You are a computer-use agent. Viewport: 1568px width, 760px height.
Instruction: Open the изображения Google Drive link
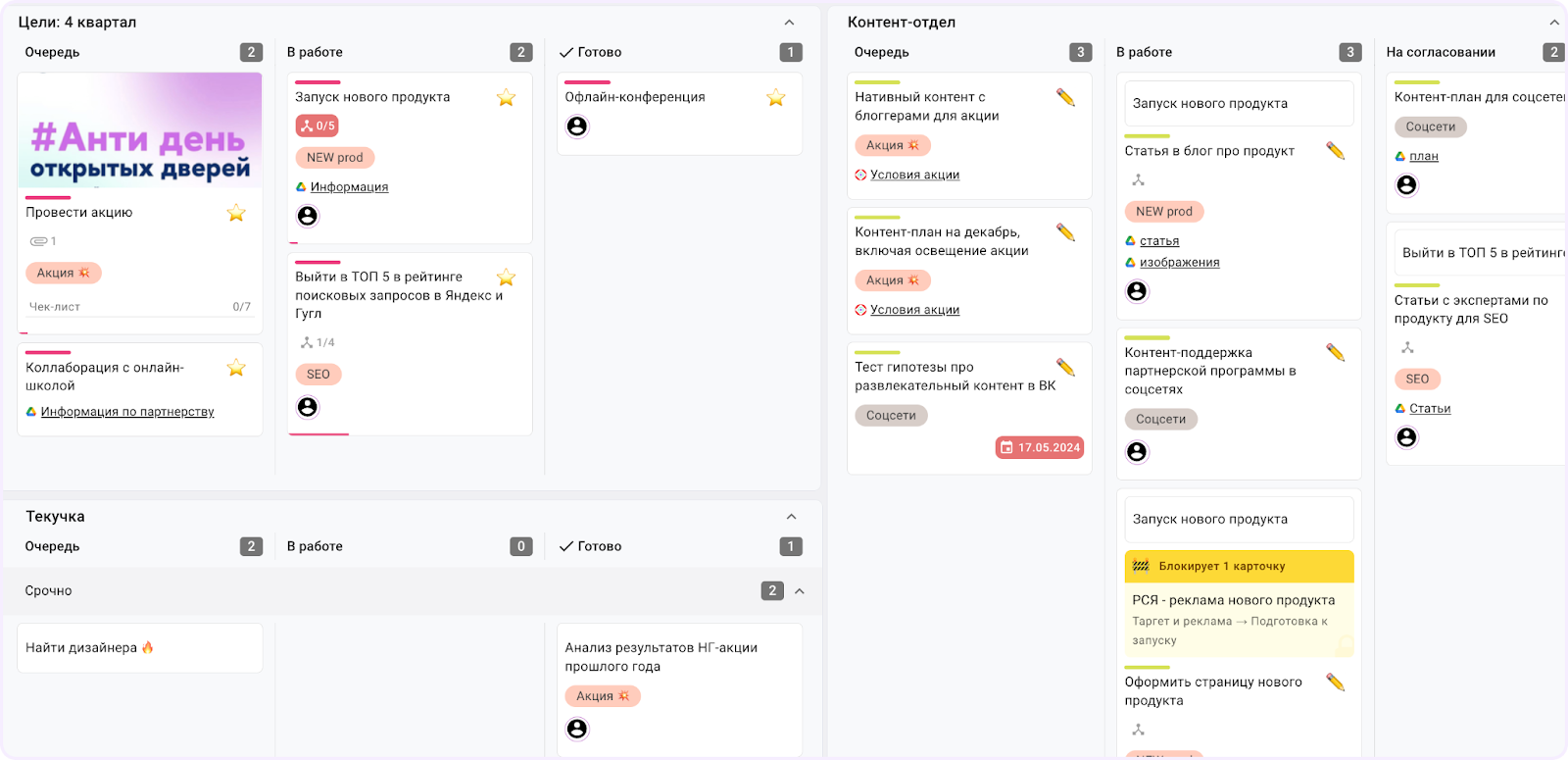[1179, 262]
